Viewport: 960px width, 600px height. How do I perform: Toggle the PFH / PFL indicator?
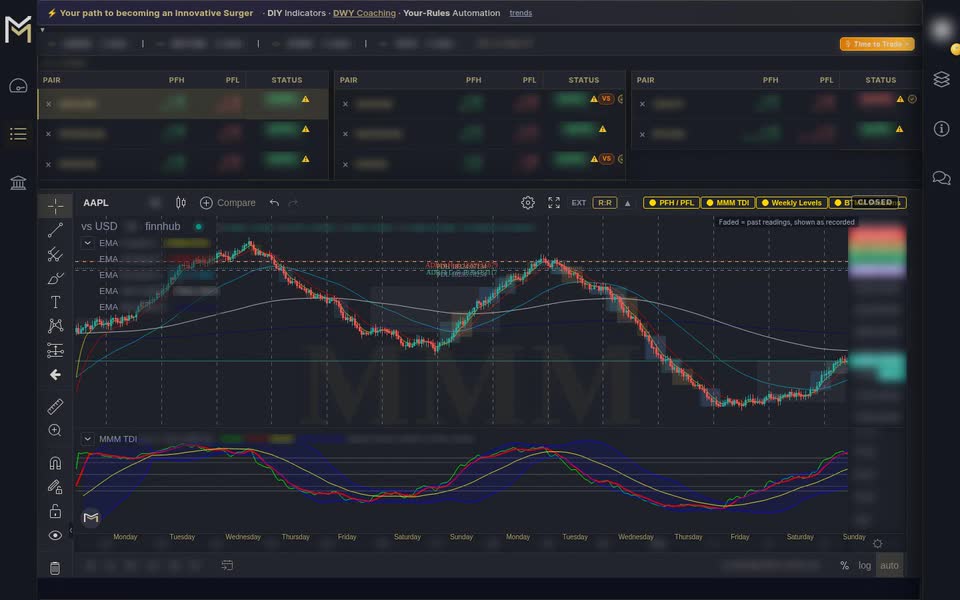[671, 203]
